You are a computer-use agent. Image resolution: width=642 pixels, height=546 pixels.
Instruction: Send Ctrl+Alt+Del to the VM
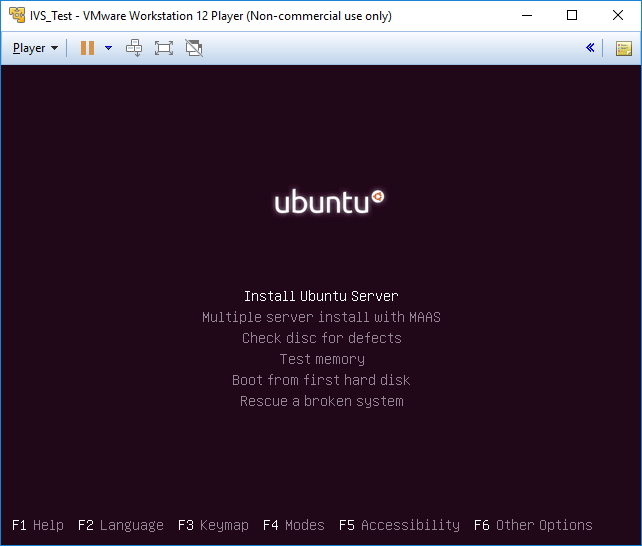click(x=134, y=48)
